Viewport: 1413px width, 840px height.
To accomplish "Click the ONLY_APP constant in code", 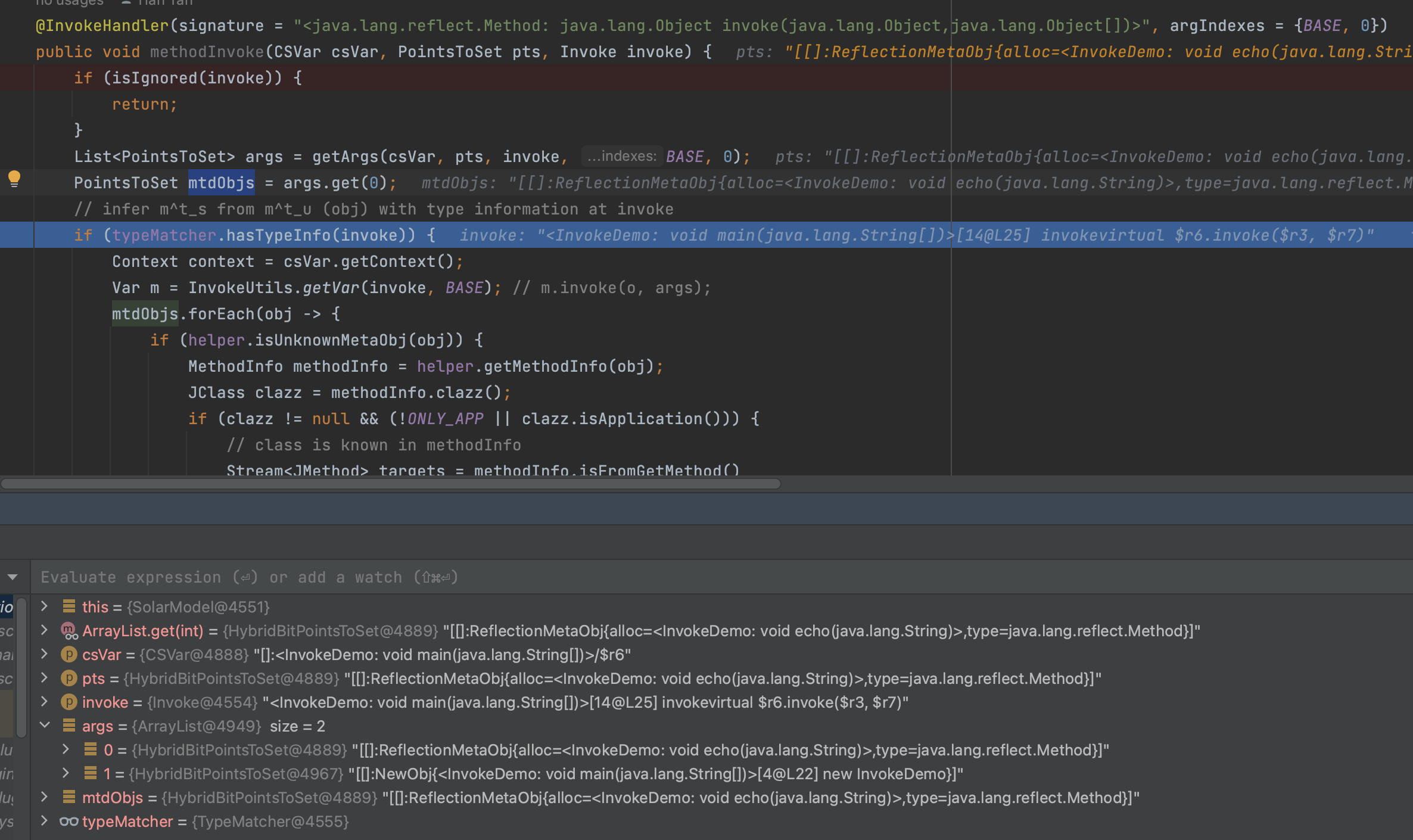I will (x=446, y=419).
